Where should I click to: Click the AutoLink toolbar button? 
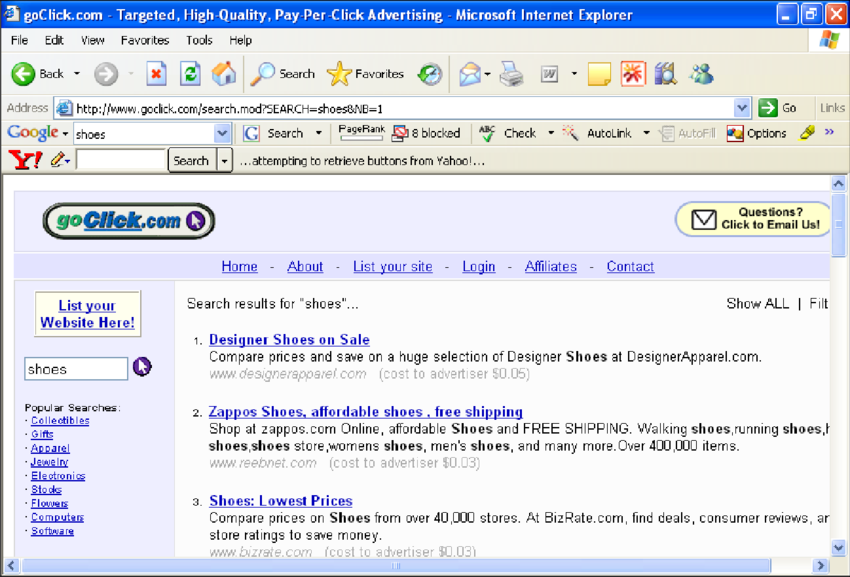[597, 133]
